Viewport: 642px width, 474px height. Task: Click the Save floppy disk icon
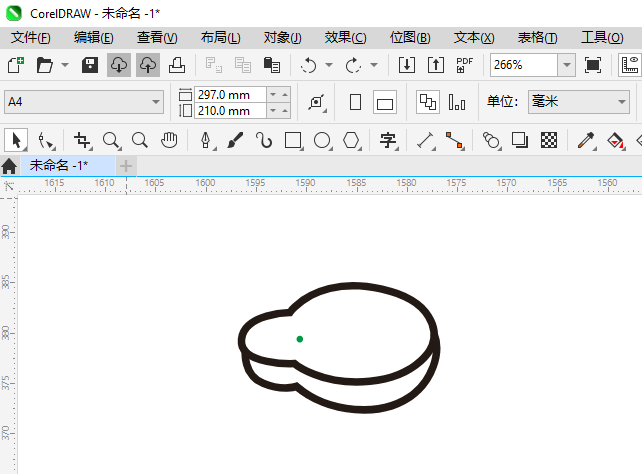tap(89, 65)
